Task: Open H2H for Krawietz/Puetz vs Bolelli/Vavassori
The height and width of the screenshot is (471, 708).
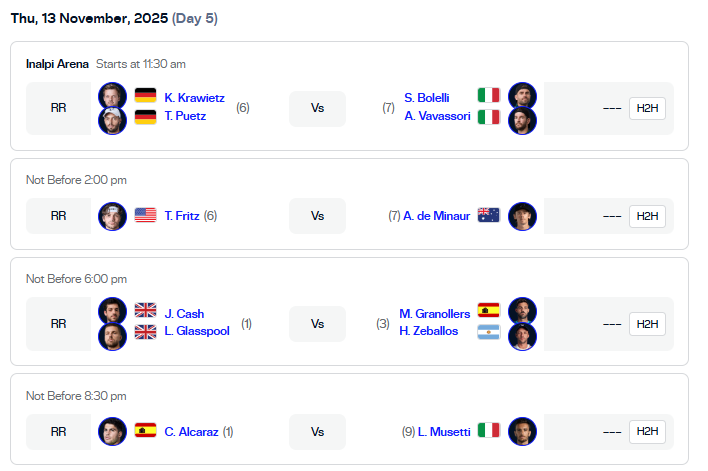Action: tap(647, 109)
